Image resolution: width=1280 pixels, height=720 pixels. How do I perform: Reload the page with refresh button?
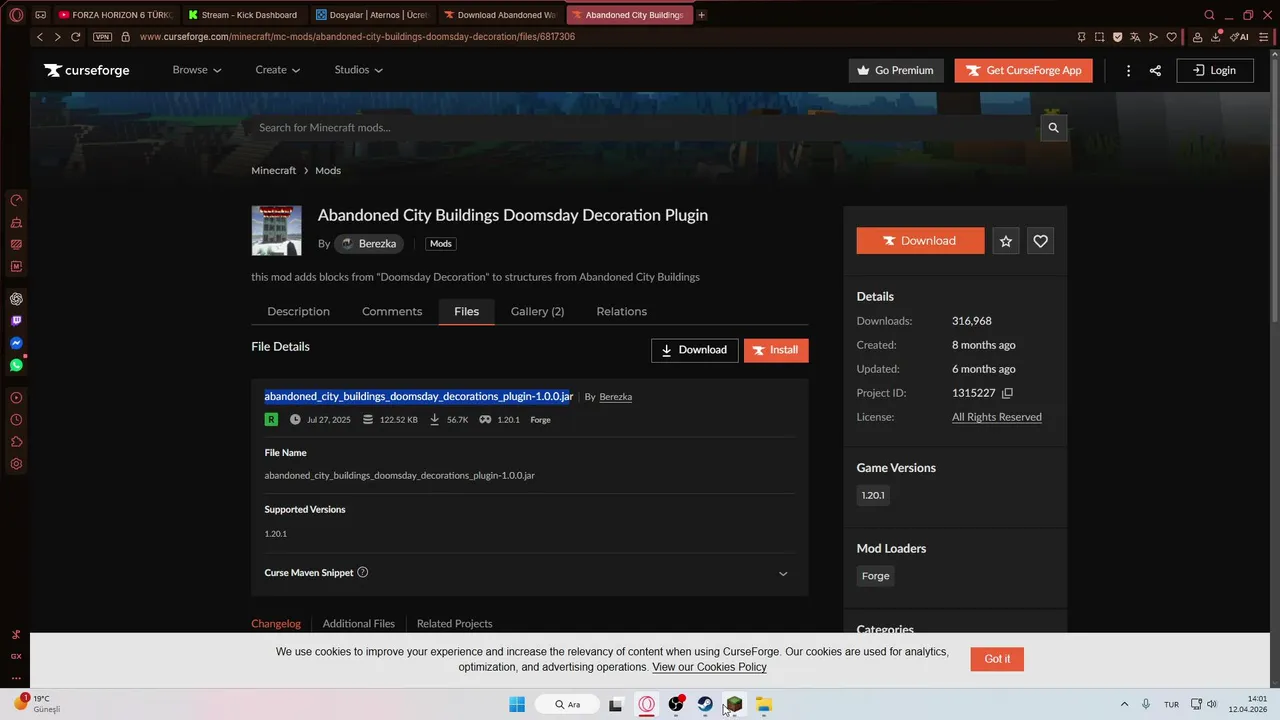pyautogui.click(x=75, y=37)
